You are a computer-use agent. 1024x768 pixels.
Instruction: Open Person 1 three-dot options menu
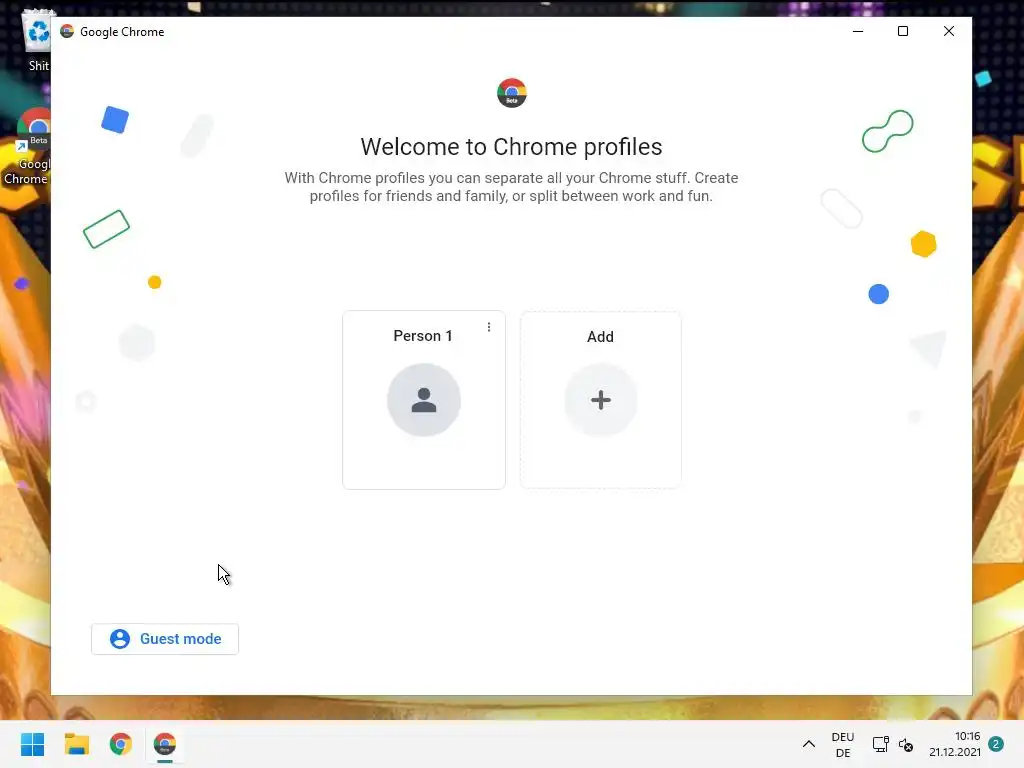[488, 327]
